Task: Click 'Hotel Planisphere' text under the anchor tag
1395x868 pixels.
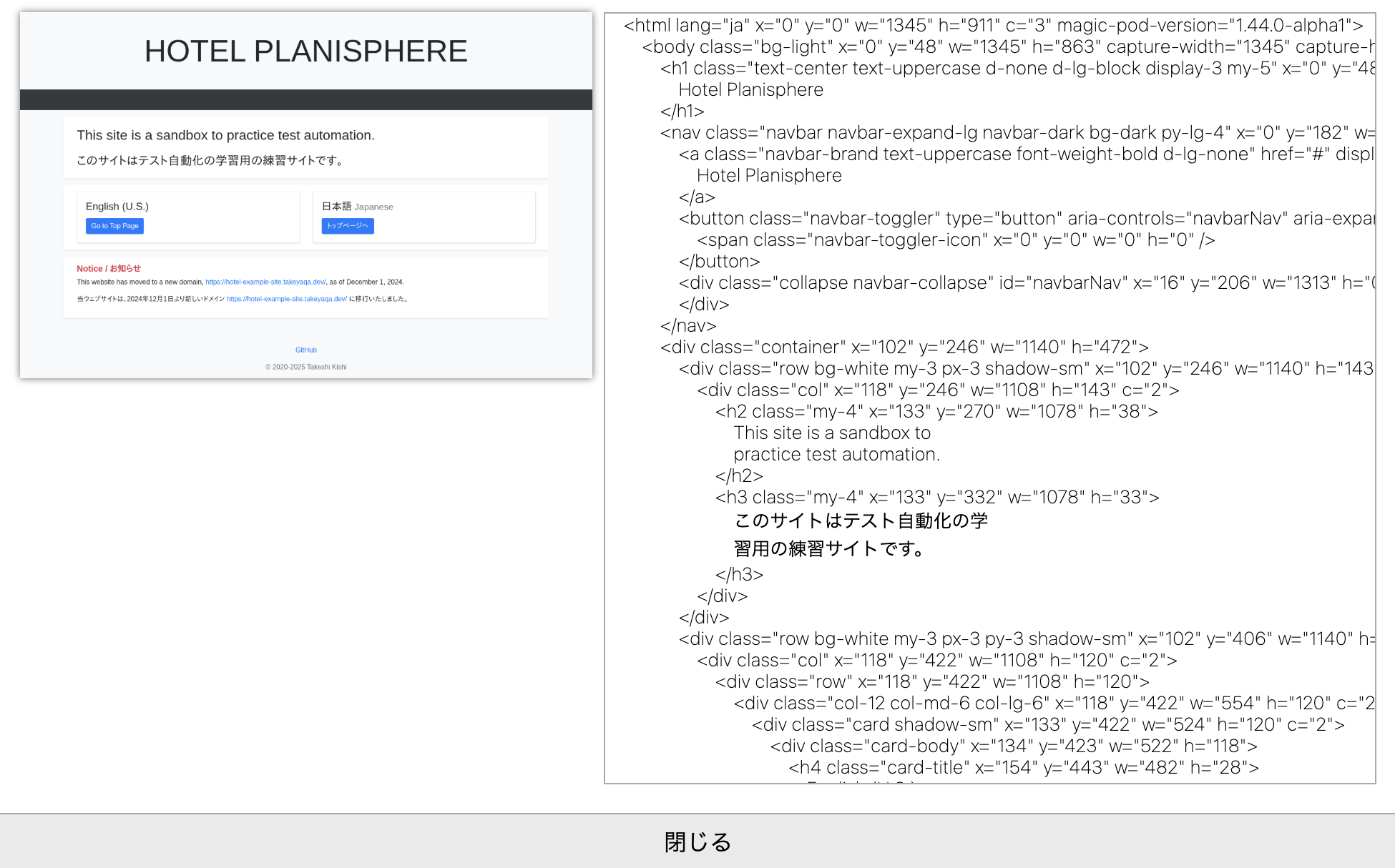Action: pyautogui.click(x=769, y=176)
